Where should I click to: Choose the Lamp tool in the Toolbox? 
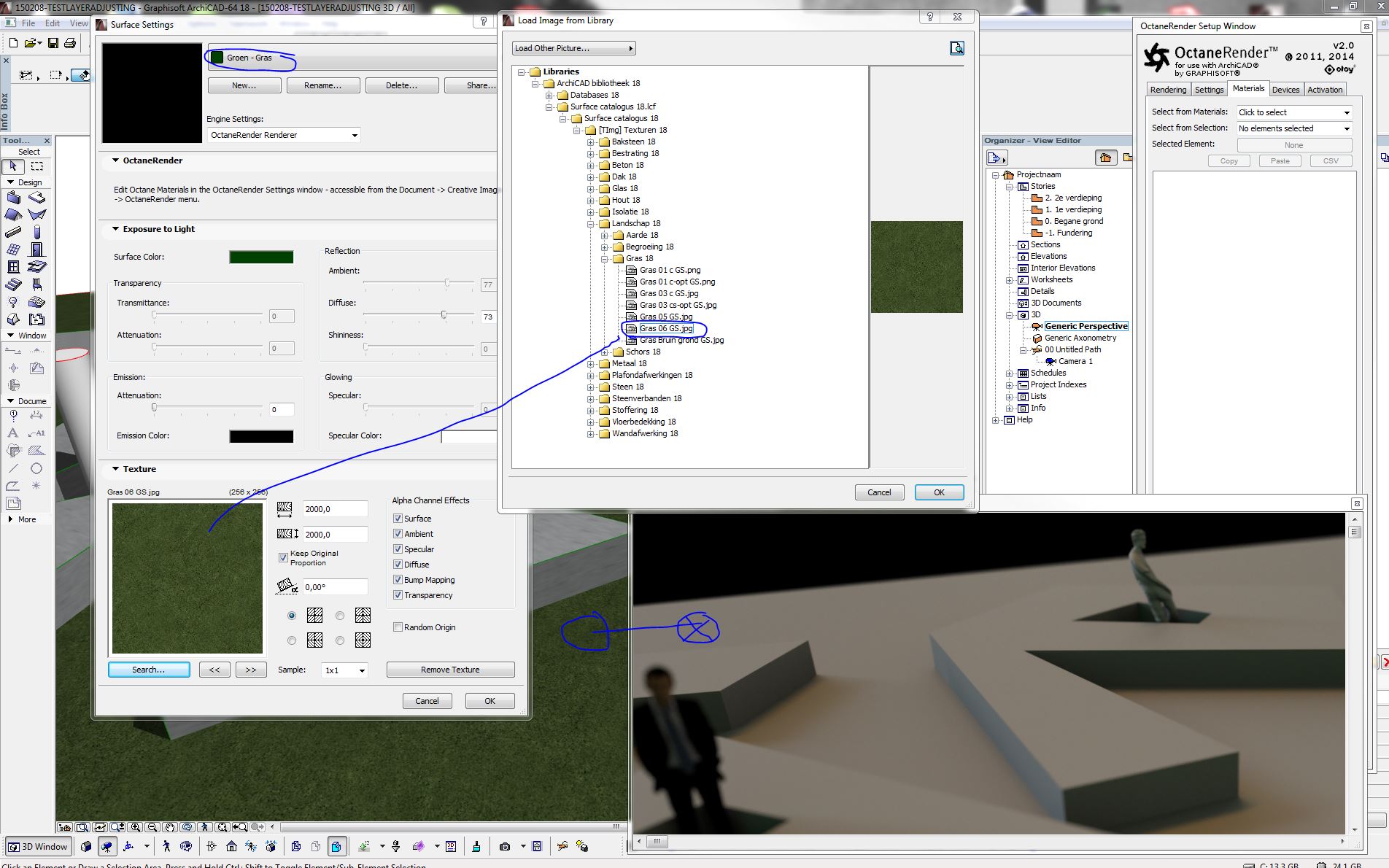click(x=13, y=302)
